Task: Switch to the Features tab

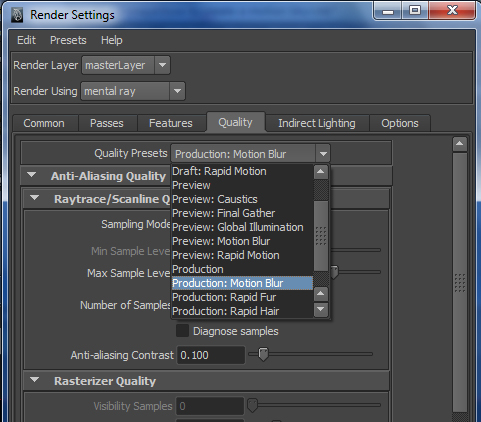Action: click(x=171, y=123)
